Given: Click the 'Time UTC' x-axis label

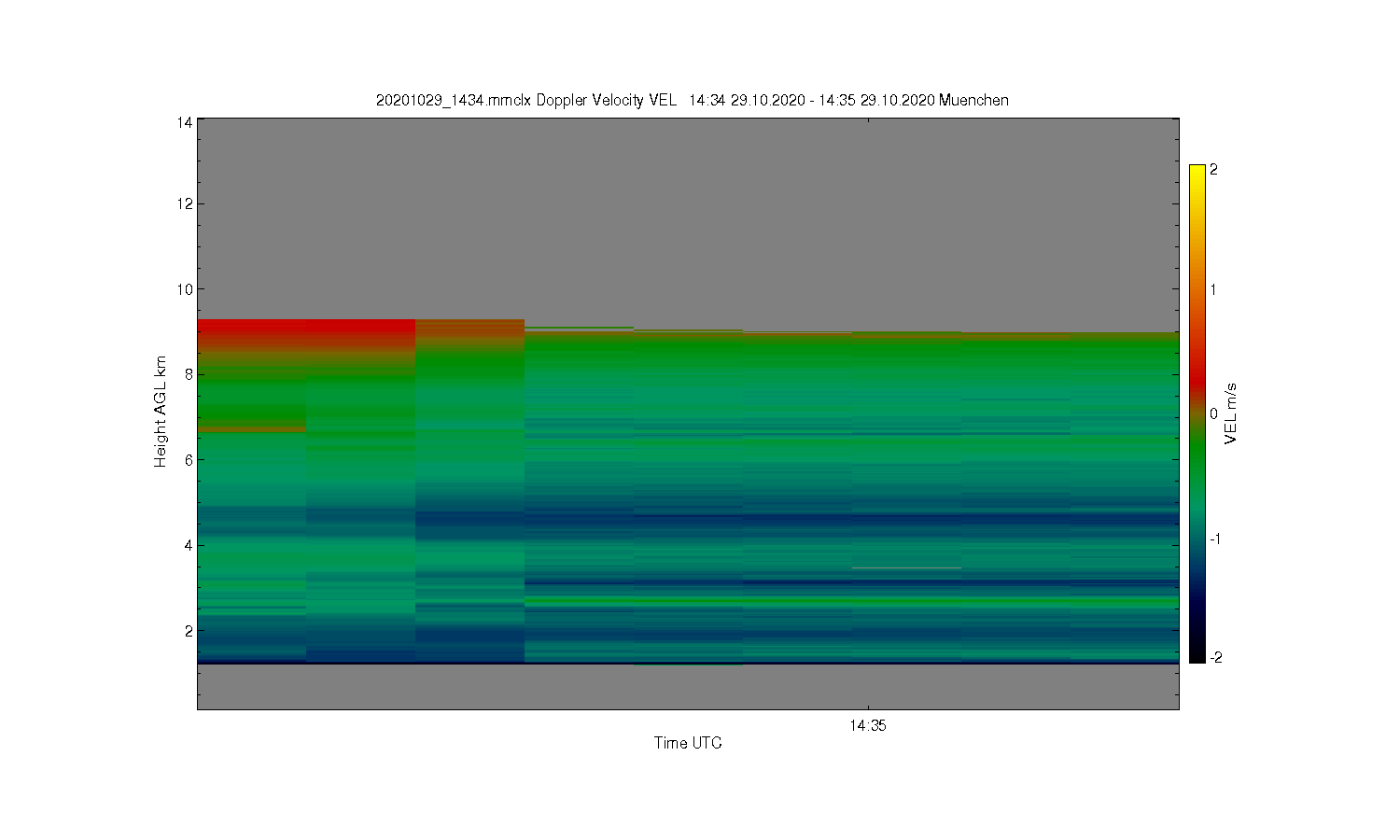Looking at the screenshot, I should (x=688, y=743).
